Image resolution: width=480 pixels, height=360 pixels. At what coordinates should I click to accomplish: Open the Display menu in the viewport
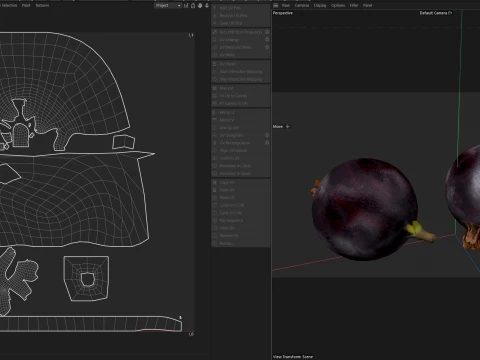(x=320, y=5)
